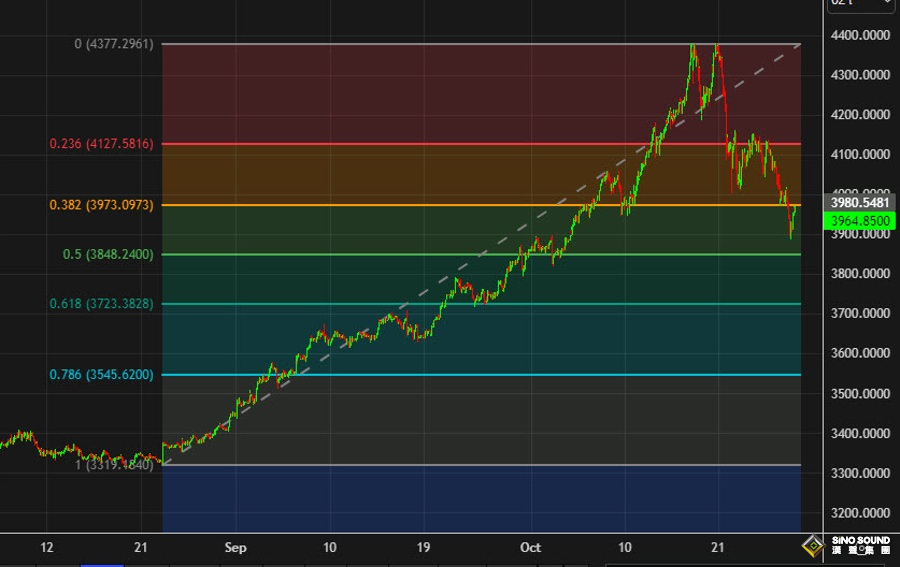Screen dimensions: 900x567
Task: Select the 0.786 (3545.6200) level label
Action: (102, 375)
